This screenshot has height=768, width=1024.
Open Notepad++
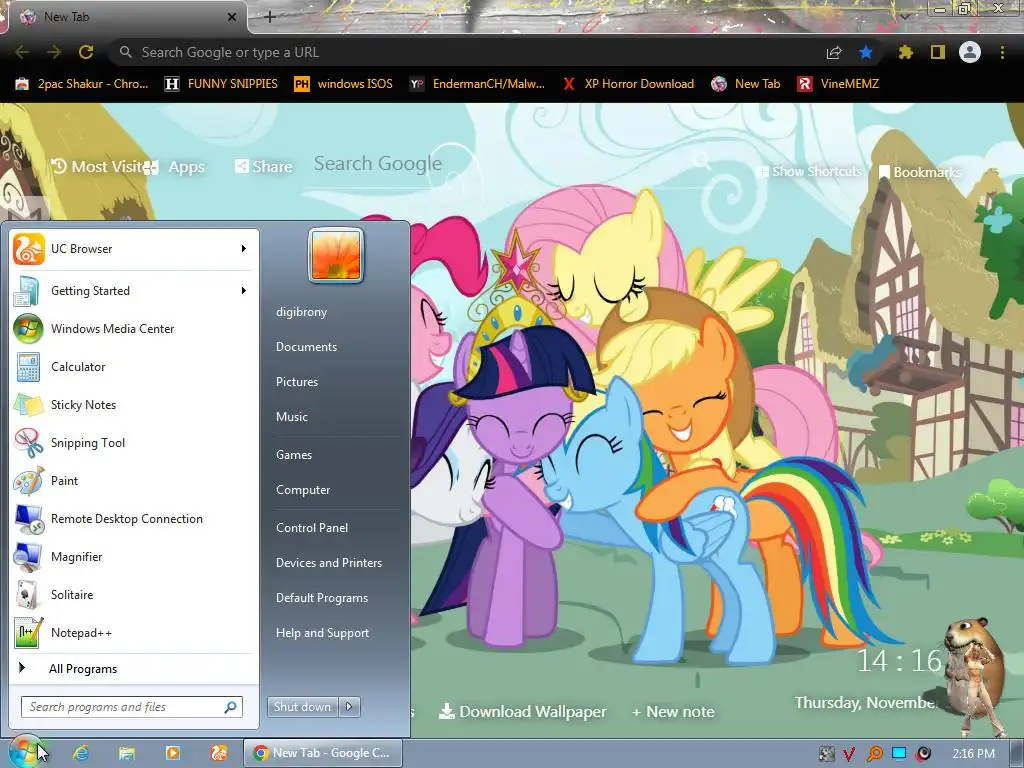click(x=134, y=632)
